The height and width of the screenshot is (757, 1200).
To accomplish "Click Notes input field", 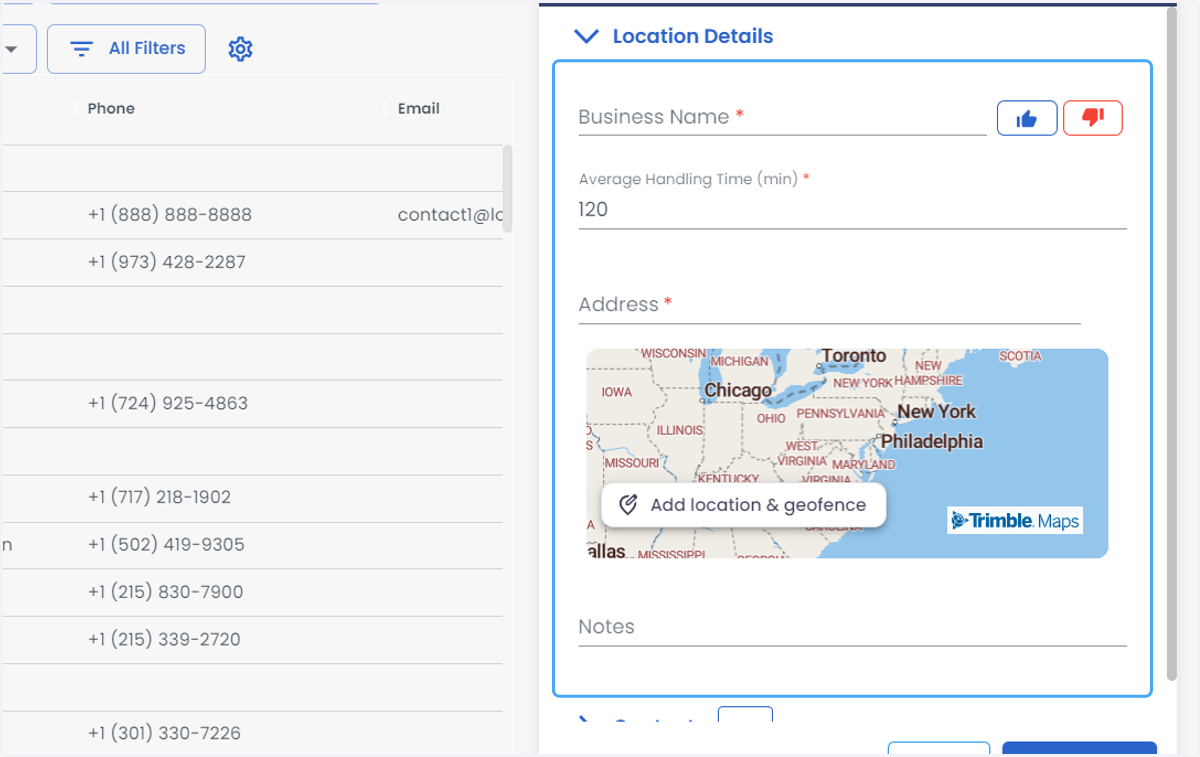I will 852,627.
